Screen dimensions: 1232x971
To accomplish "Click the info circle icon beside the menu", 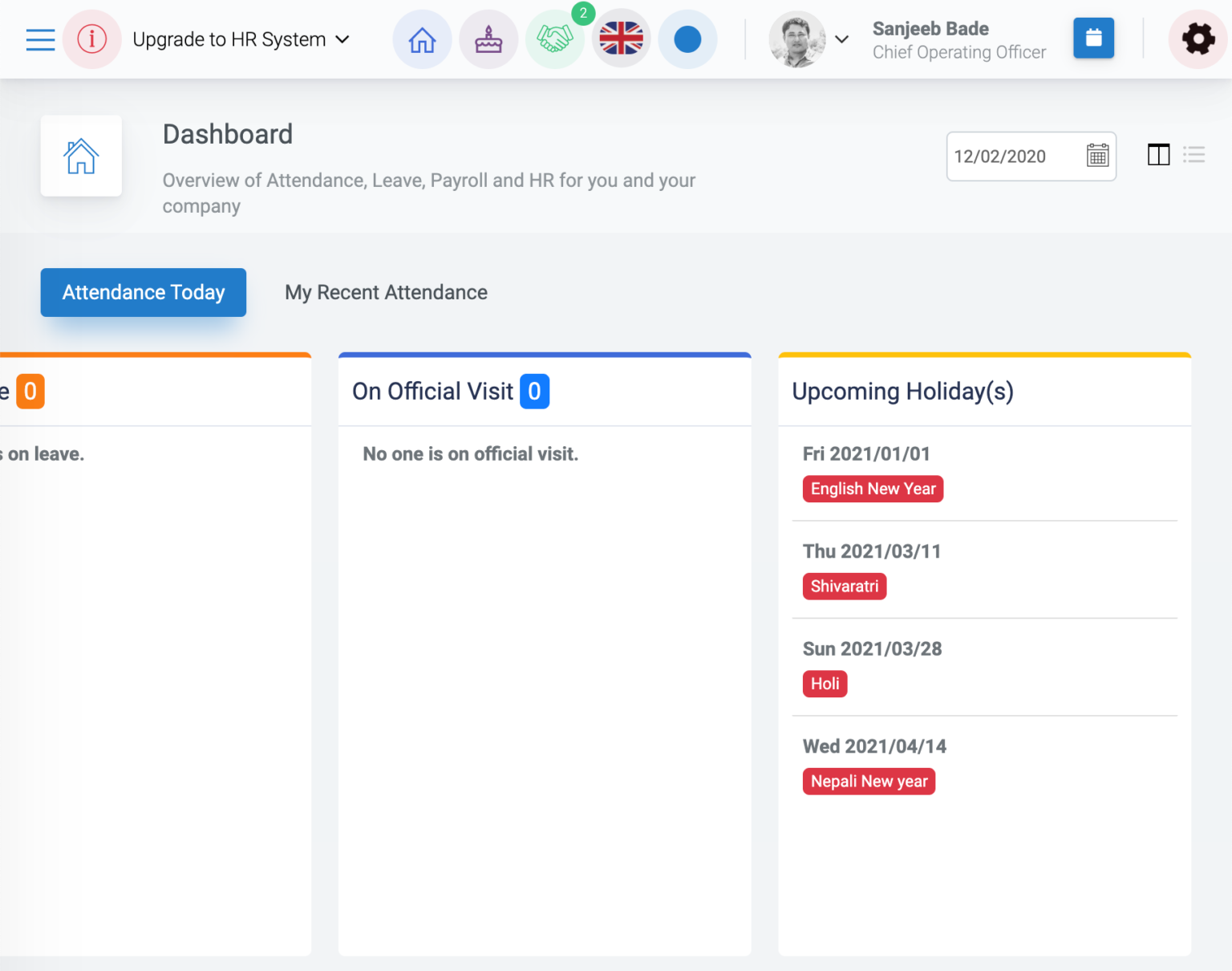I will tap(92, 39).
